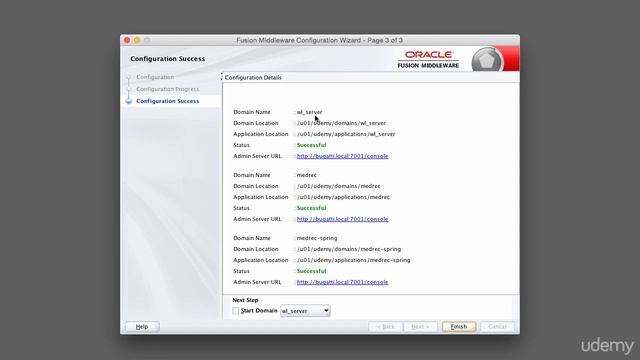Click the Finish button

coord(459,327)
